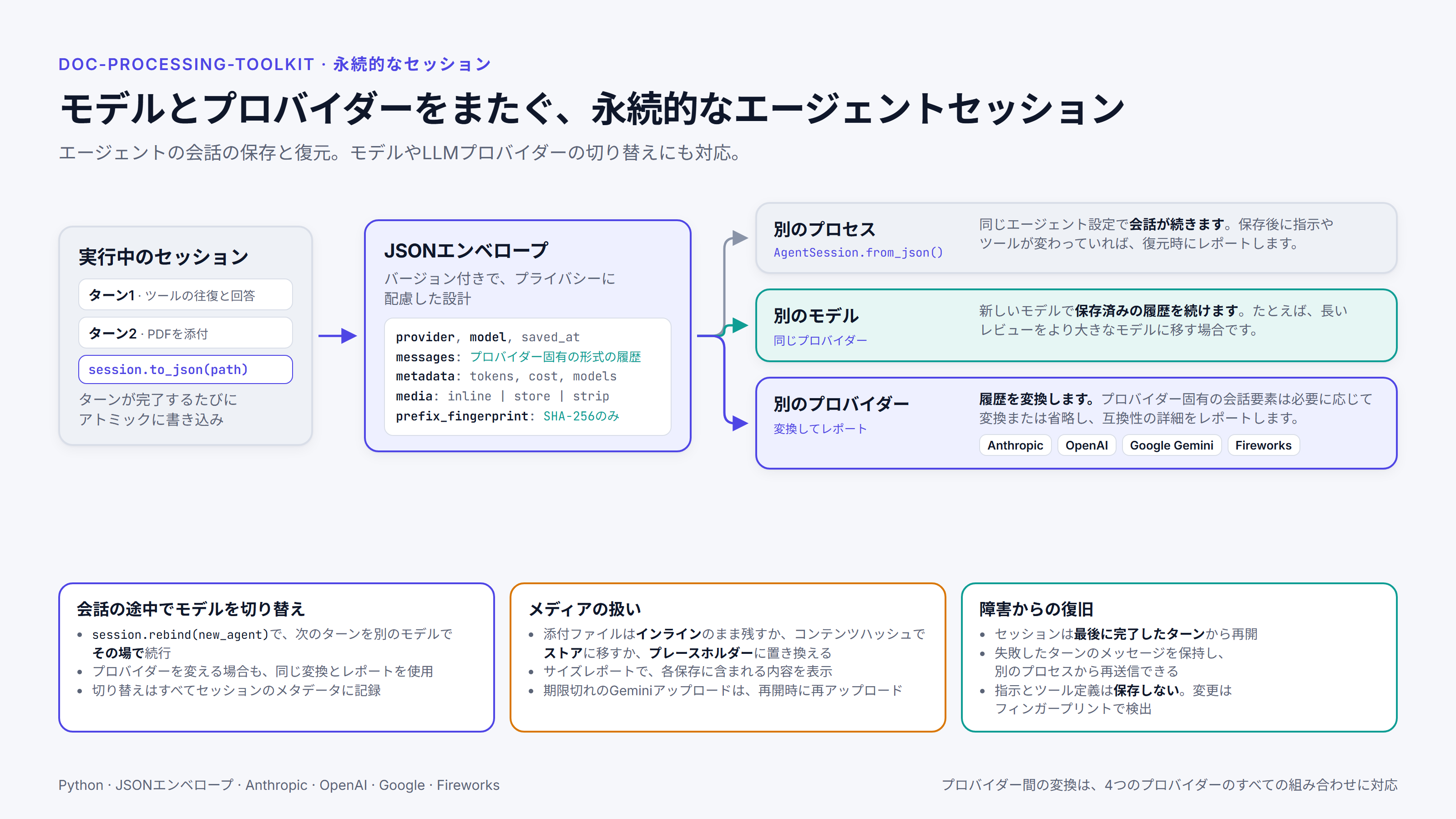1456x819 pixels.
Task: Select the ターン1 ツールの往復と回答 row
Action: pyautogui.click(x=185, y=295)
